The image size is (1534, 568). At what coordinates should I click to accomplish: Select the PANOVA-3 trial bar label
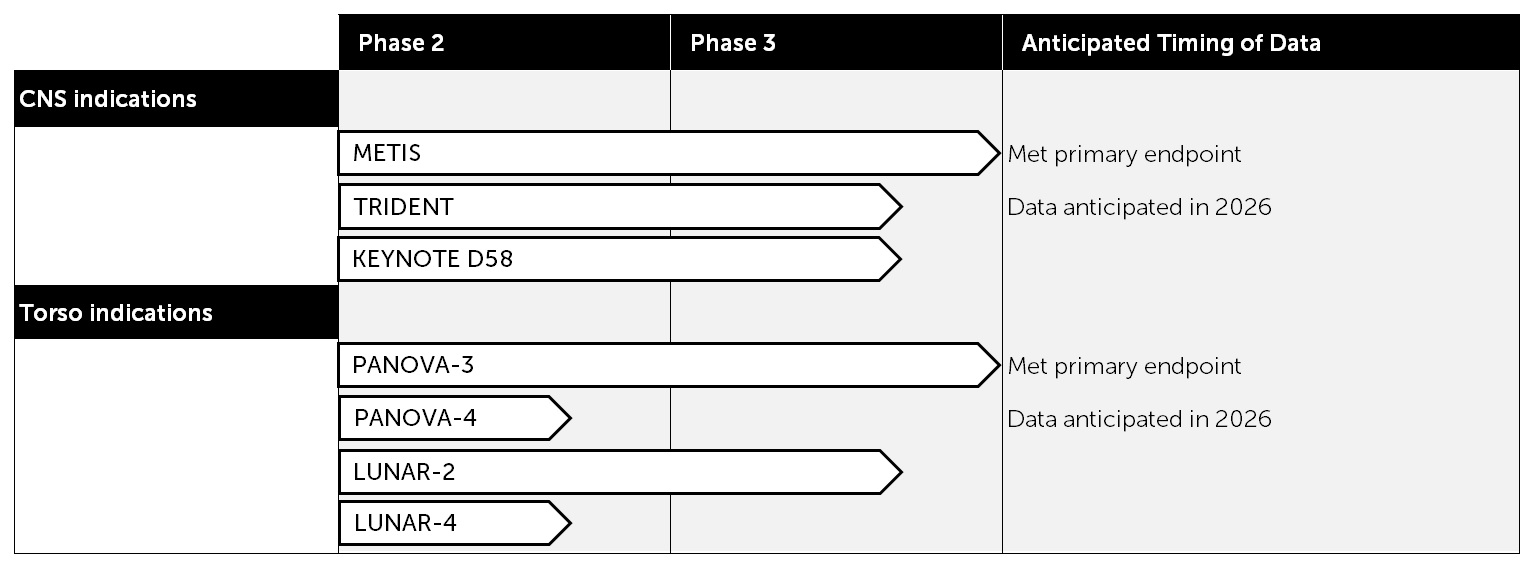click(x=413, y=365)
